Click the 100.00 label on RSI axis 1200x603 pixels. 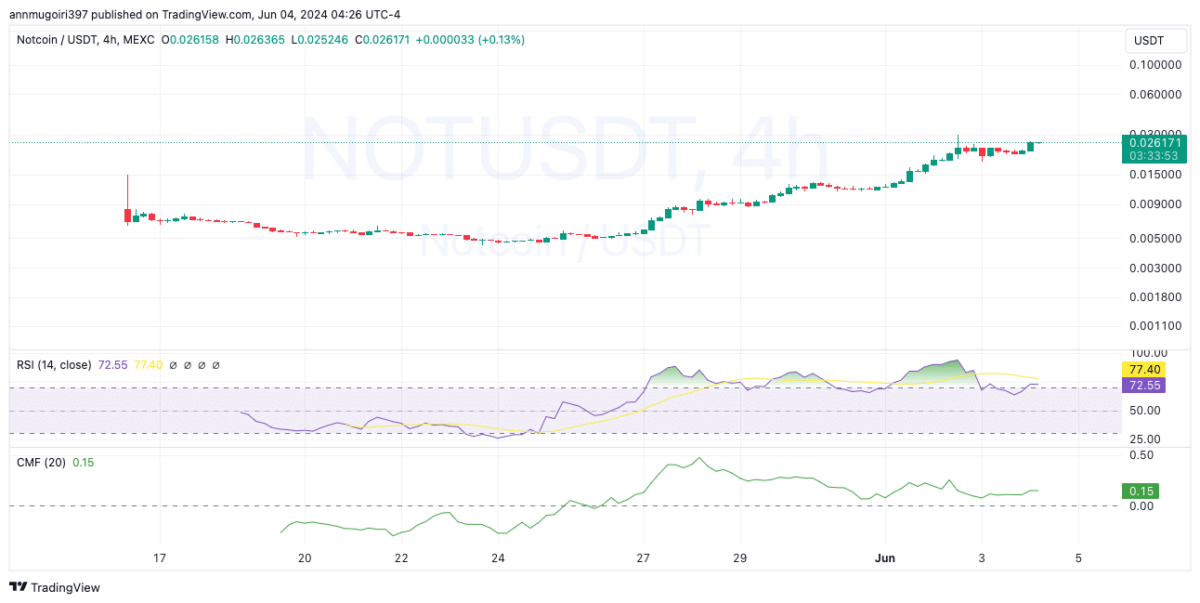[1149, 353]
